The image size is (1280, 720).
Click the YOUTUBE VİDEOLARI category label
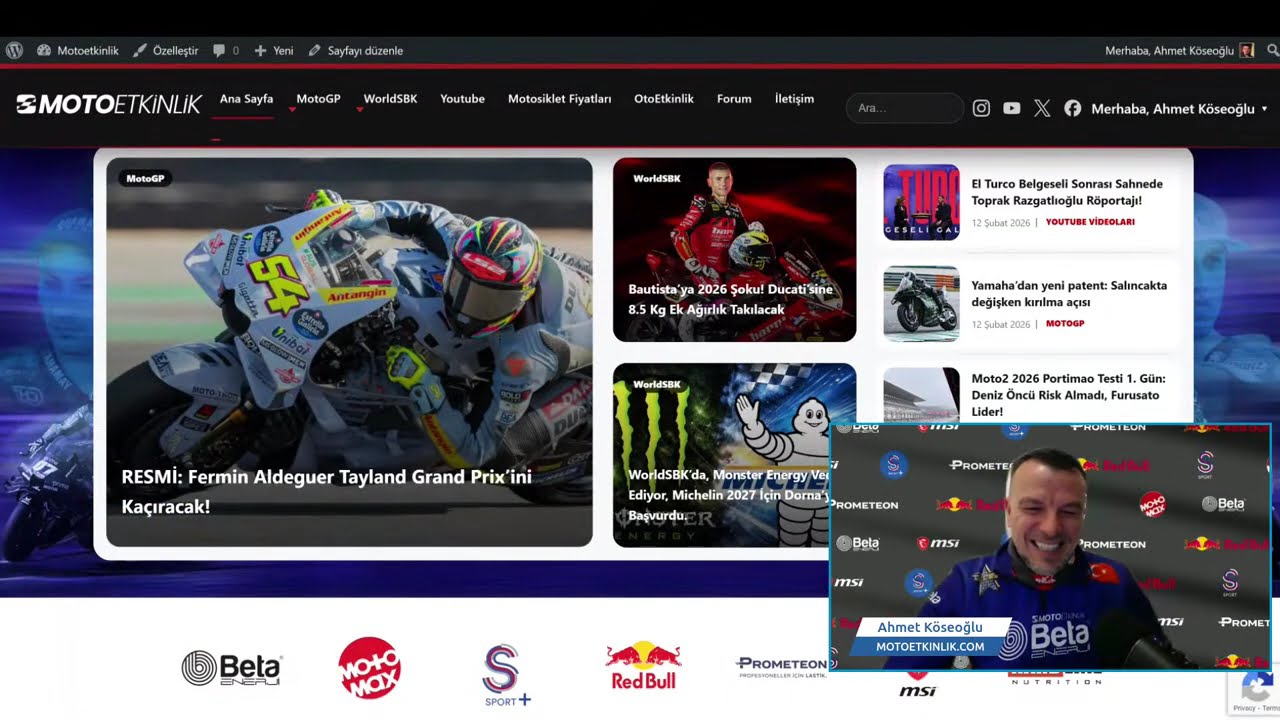pyautogui.click(x=1090, y=222)
